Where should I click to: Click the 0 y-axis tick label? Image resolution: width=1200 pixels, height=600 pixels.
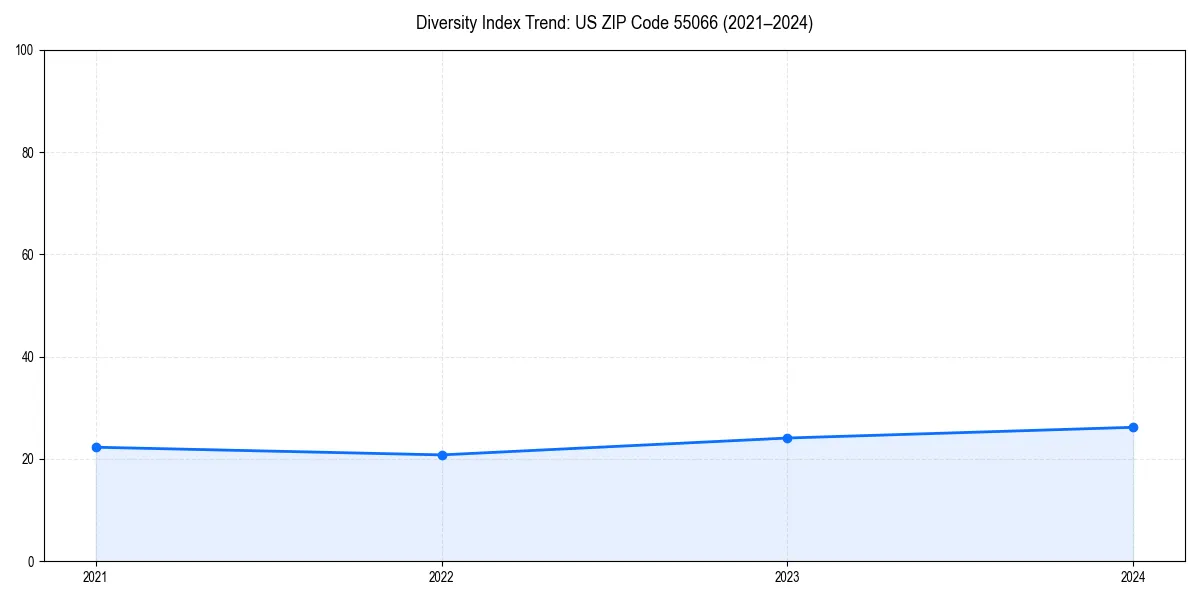[x=32, y=559]
